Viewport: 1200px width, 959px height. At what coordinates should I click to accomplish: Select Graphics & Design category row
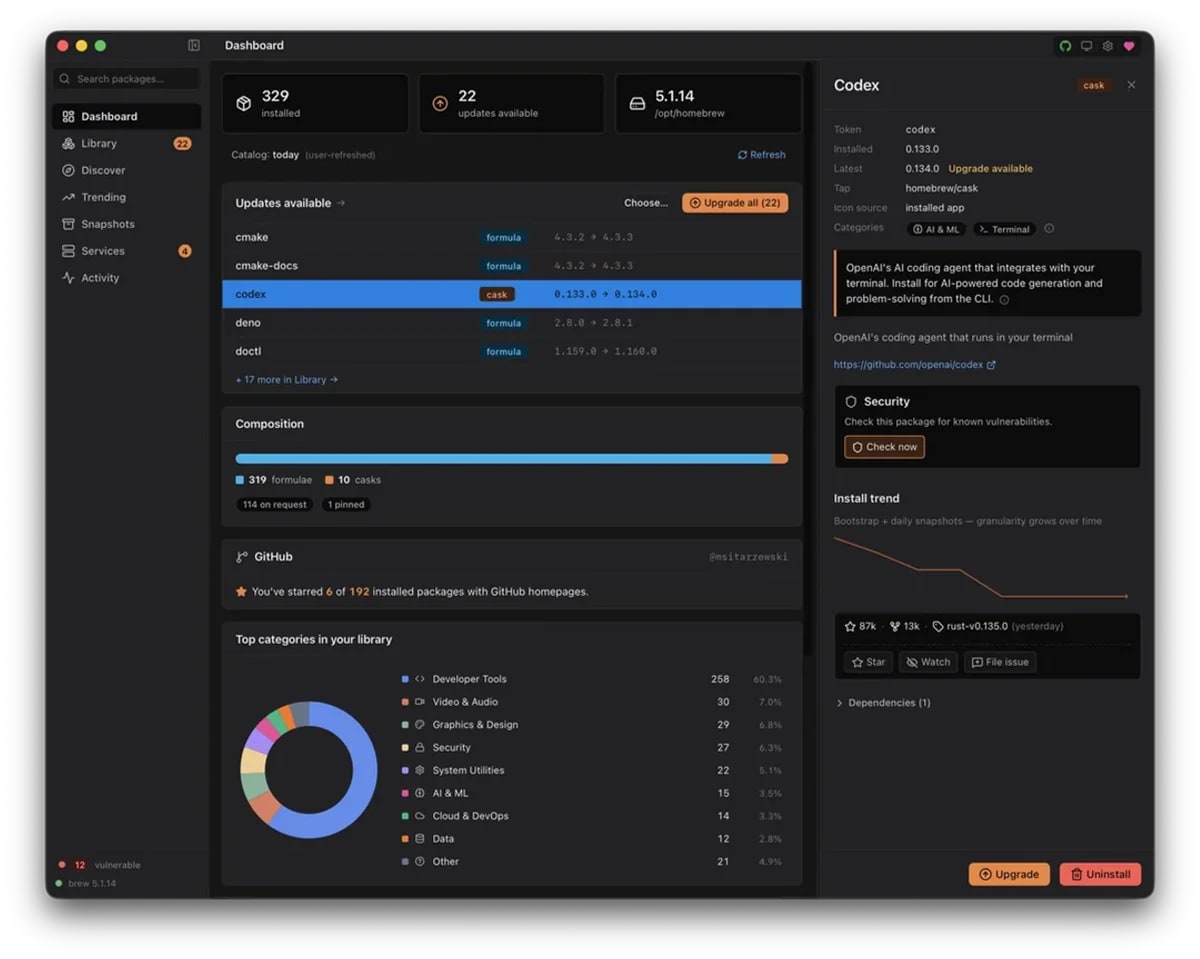592,725
